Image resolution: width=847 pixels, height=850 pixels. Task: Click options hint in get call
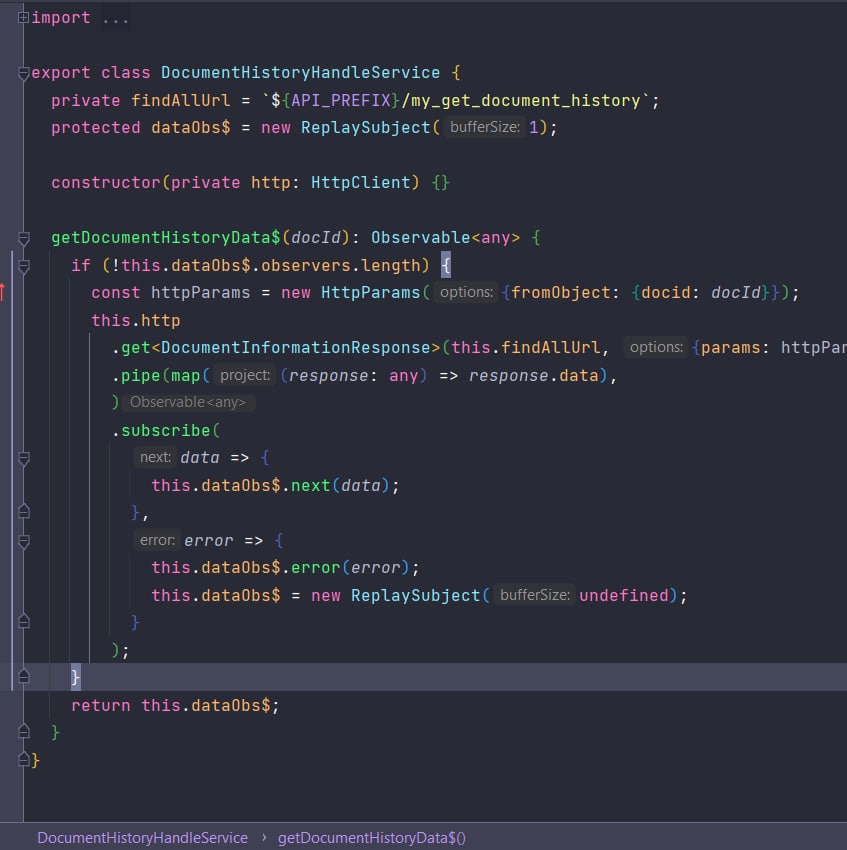[656, 347]
